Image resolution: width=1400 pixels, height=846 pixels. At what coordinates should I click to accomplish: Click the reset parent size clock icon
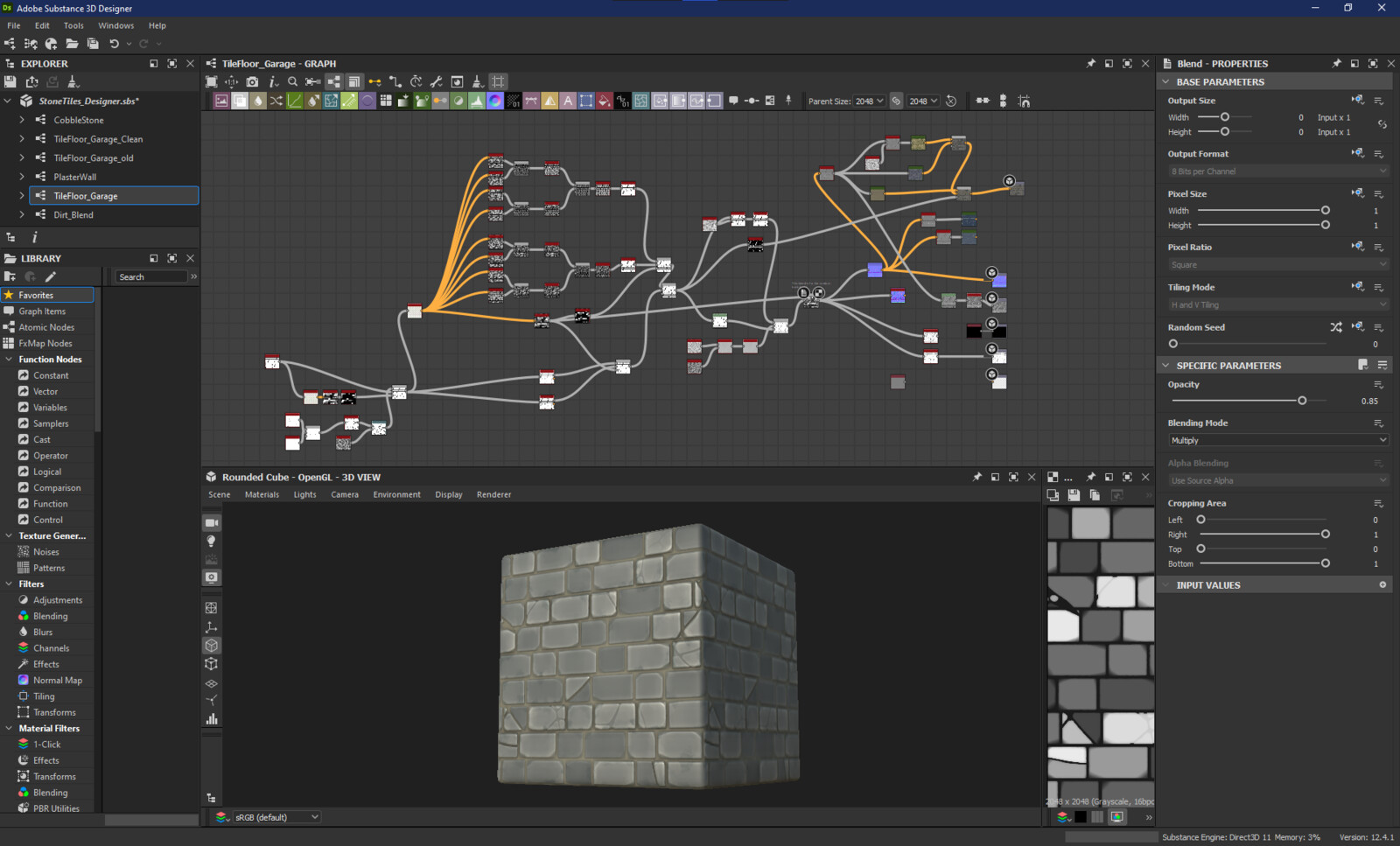951,101
